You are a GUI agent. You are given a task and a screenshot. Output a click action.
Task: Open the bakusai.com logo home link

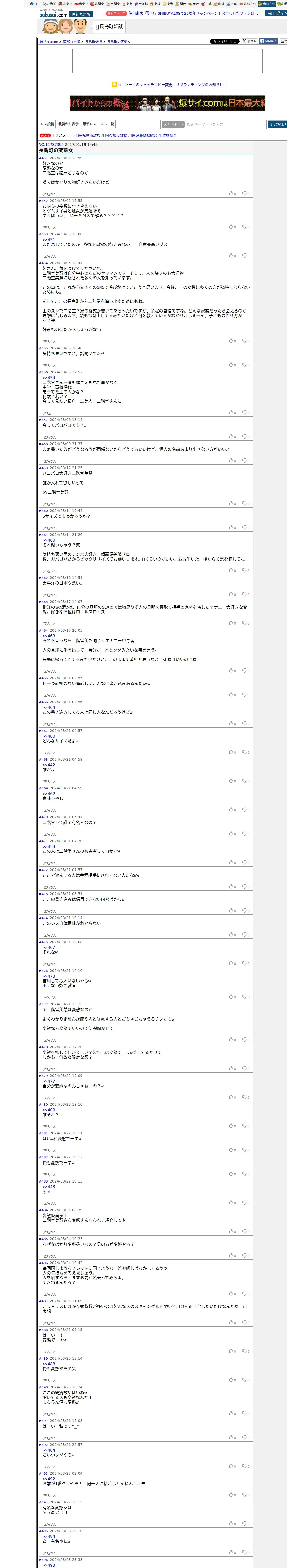coord(53,13)
